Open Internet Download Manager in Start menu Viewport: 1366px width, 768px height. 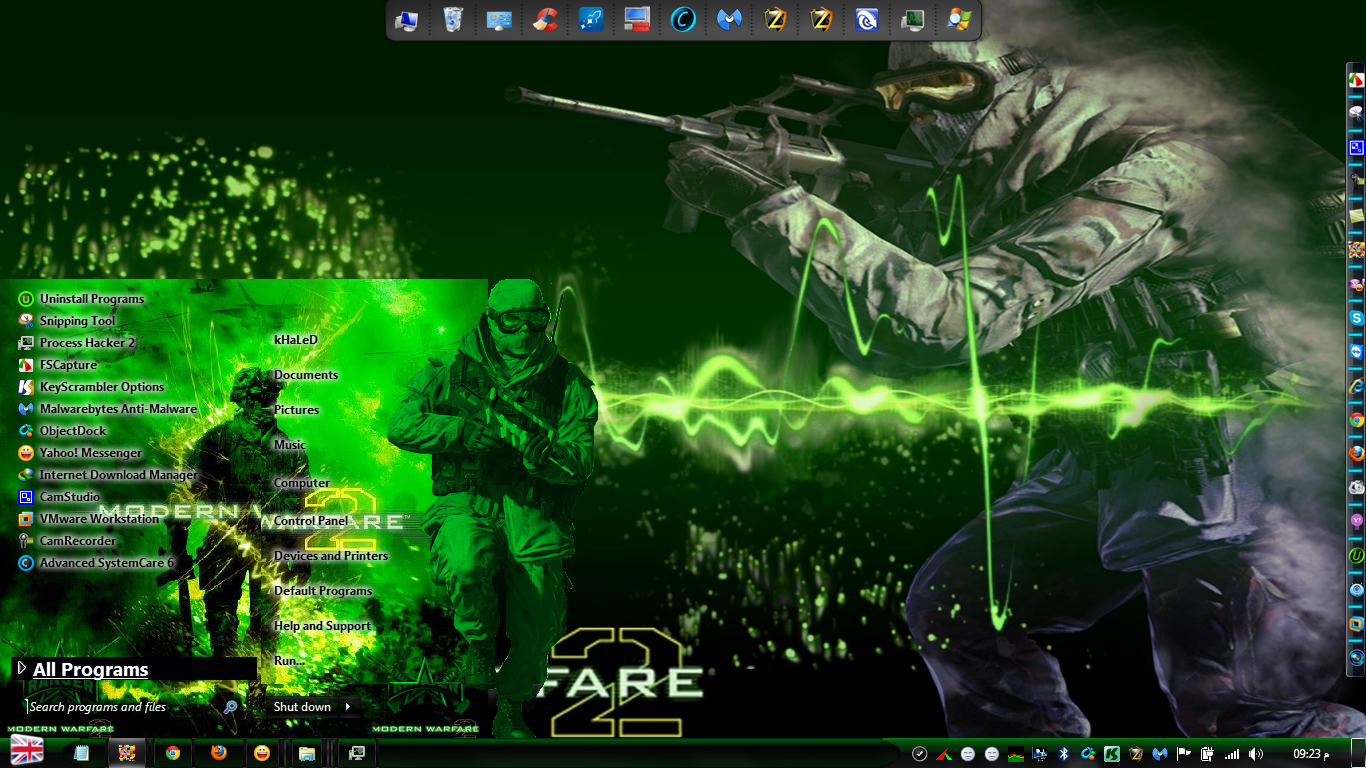click(x=108, y=475)
